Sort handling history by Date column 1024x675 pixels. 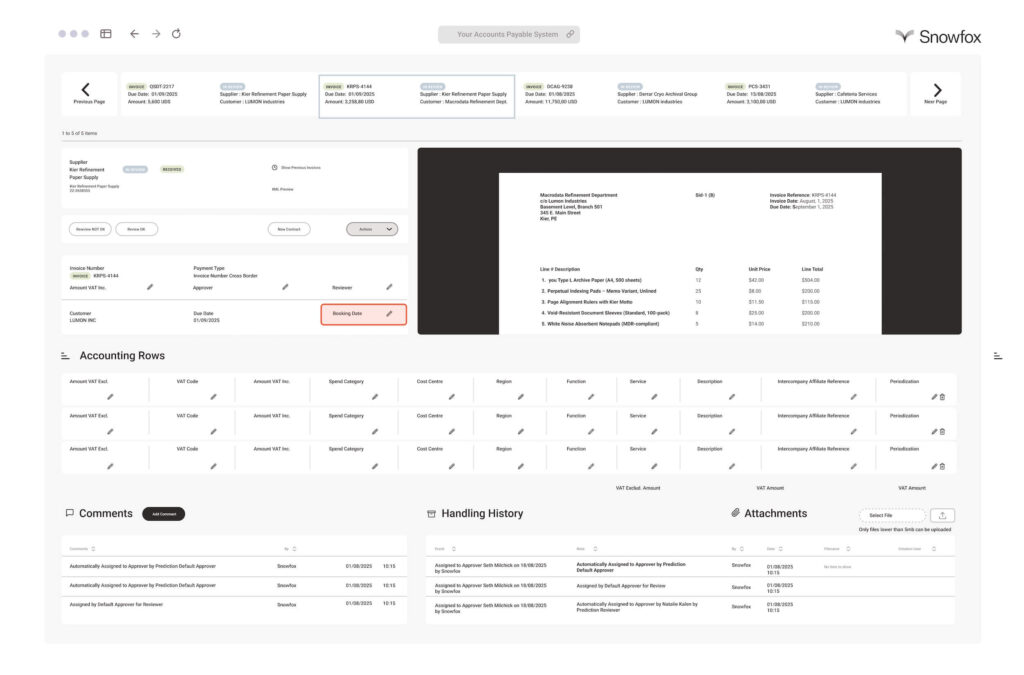pyautogui.click(x=781, y=549)
